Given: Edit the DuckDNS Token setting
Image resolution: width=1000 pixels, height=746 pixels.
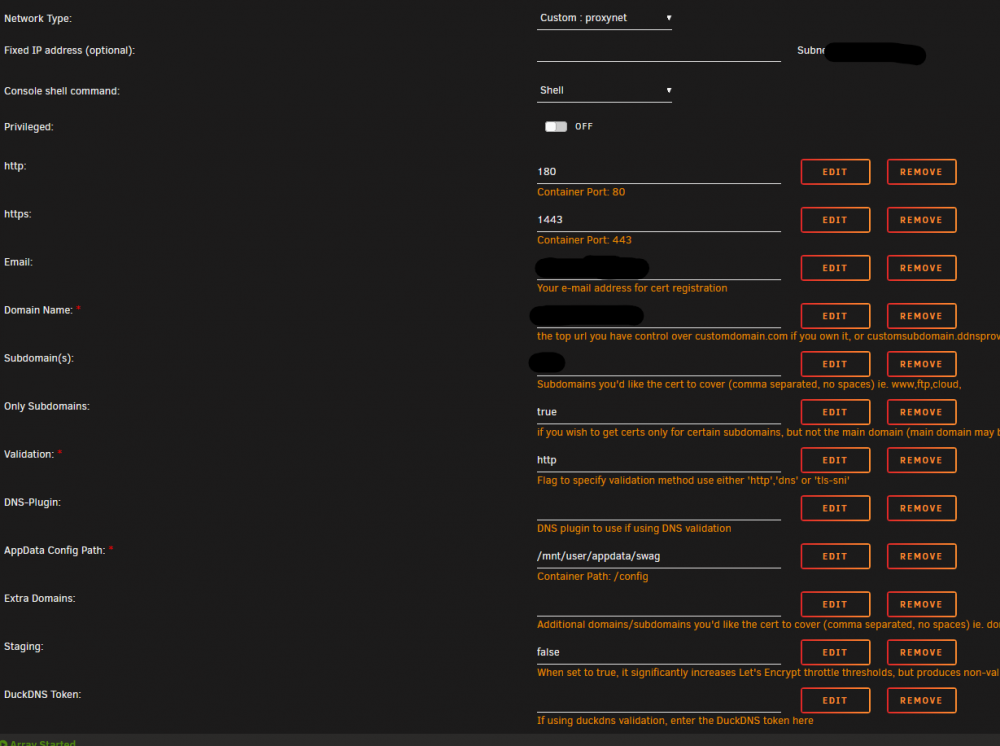Looking at the screenshot, I should (835, 700).
